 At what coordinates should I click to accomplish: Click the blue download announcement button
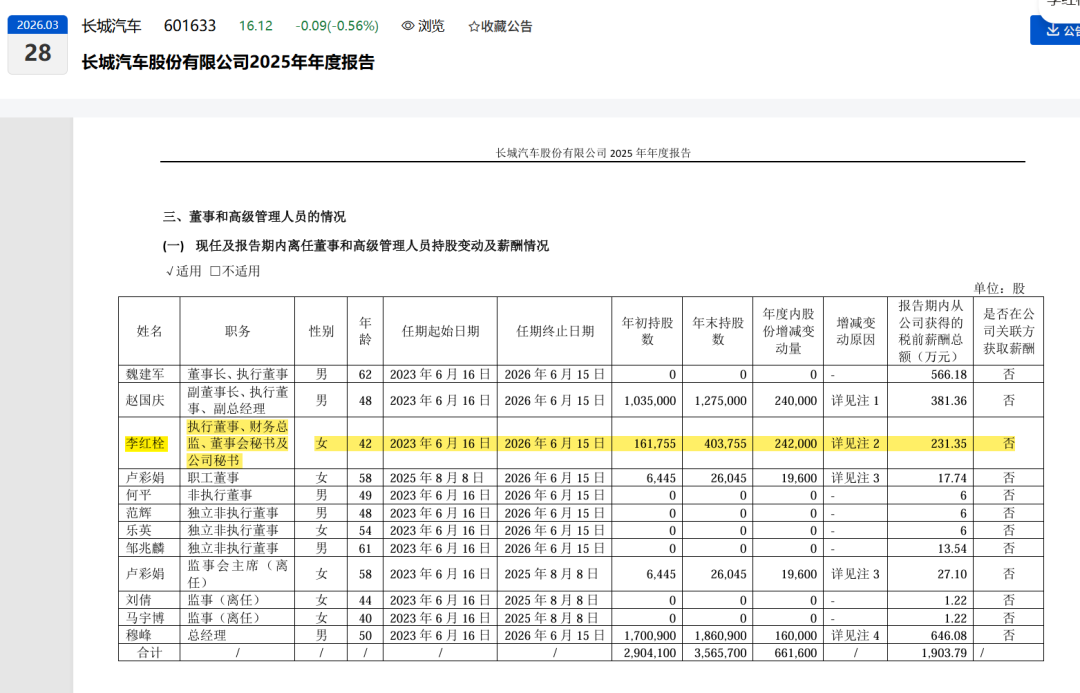pyautogui.click(x=1055, y=30)
